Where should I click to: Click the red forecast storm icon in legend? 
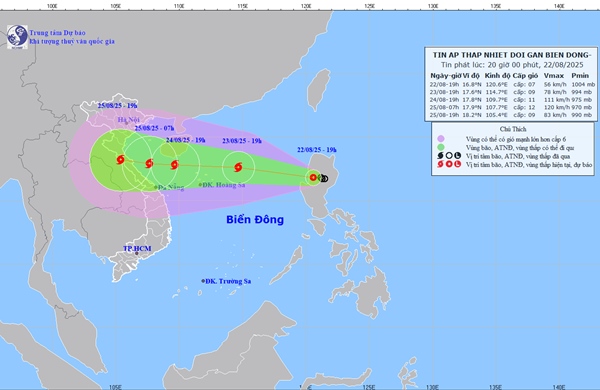[x=440, y=164]
